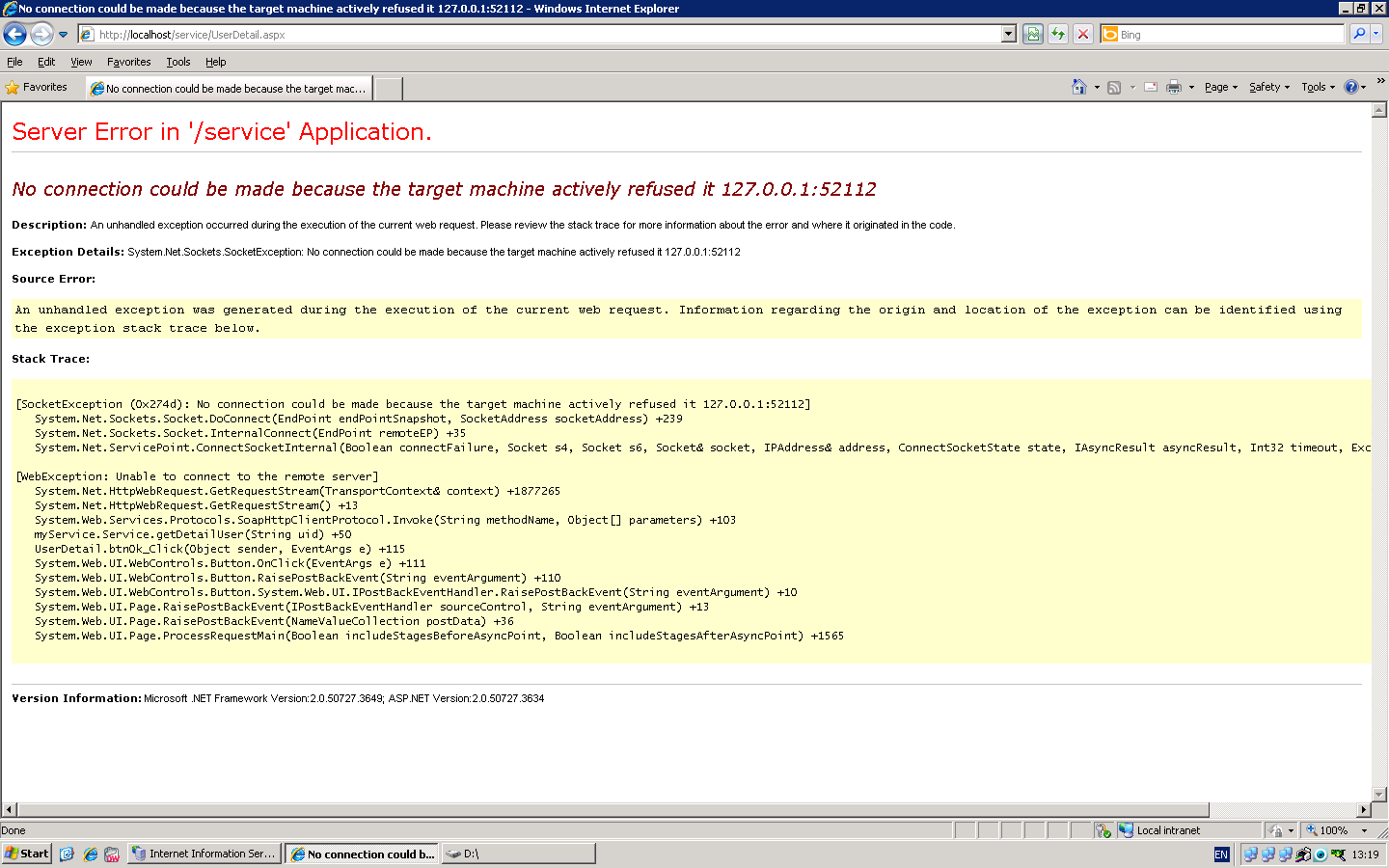Launch Internet Explorer from quick launch
1389x868 pixels.
pyautogui.click(x=90, y=854)
